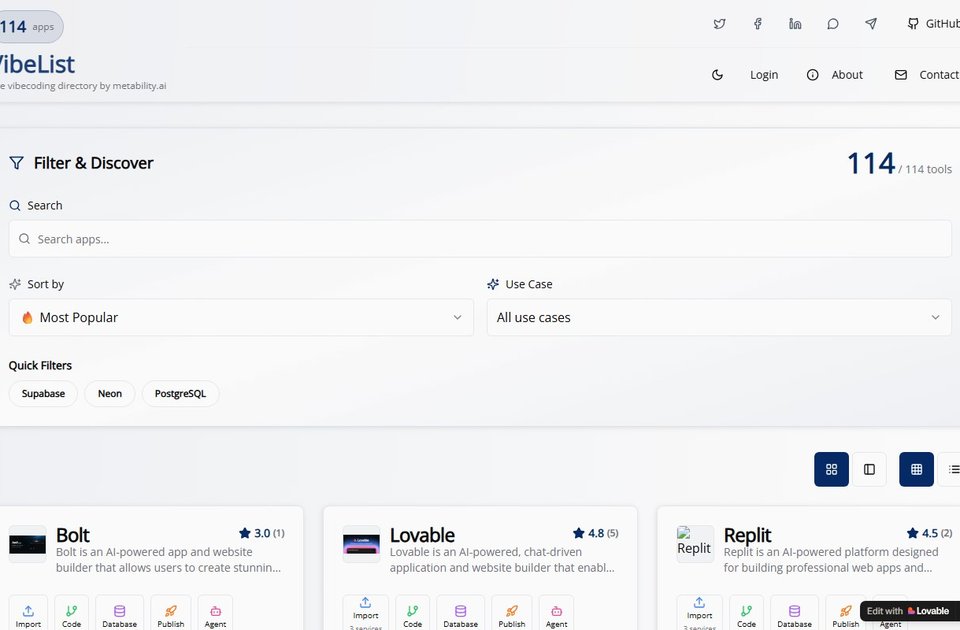Click the Code icon on Lovable card
This screenshot has width=960, height=630.
[x=413, y=613]
